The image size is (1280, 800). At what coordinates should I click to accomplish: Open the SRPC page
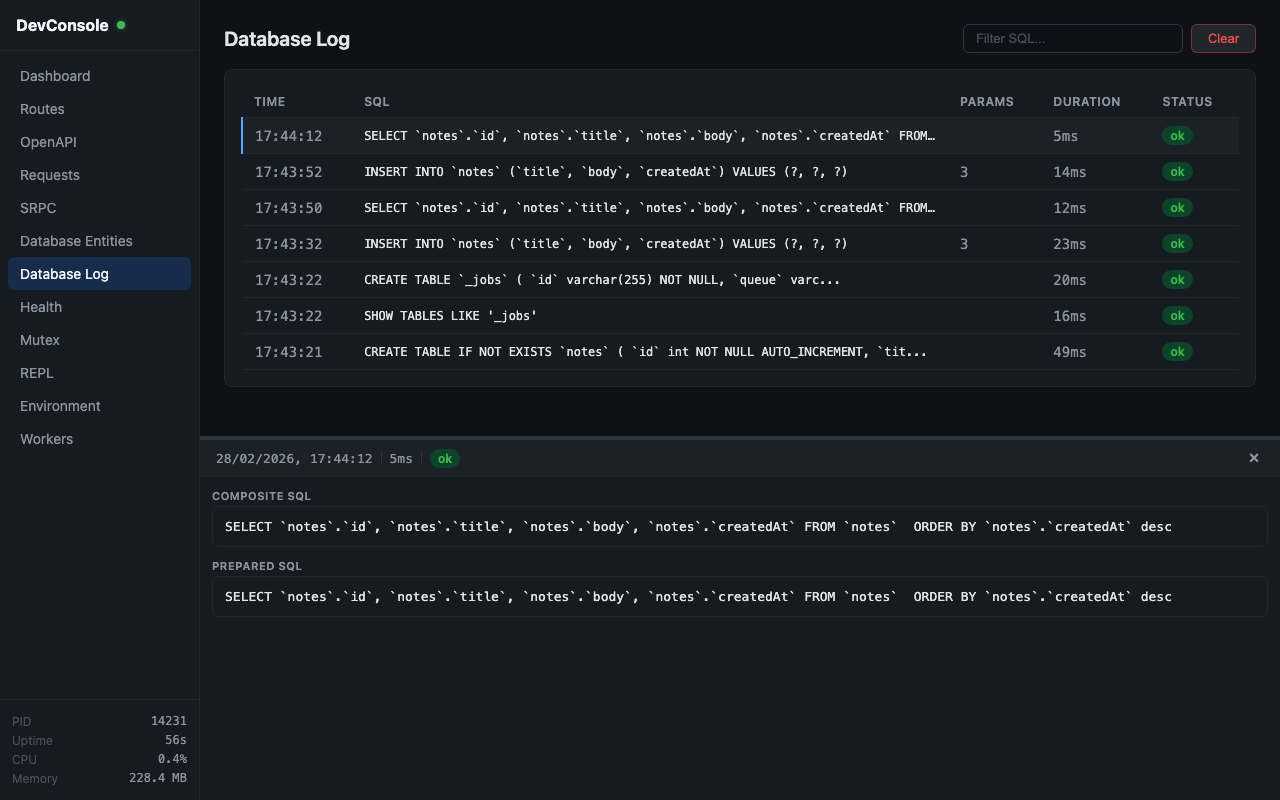[x=99, y=208]
